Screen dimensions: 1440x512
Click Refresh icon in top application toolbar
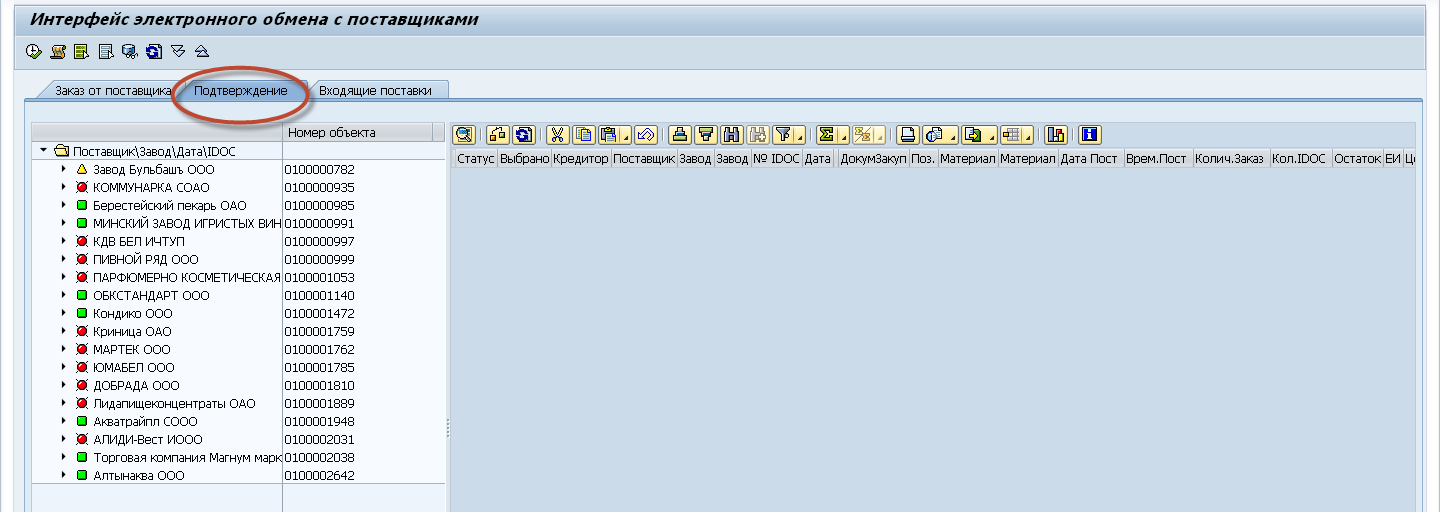153,50
